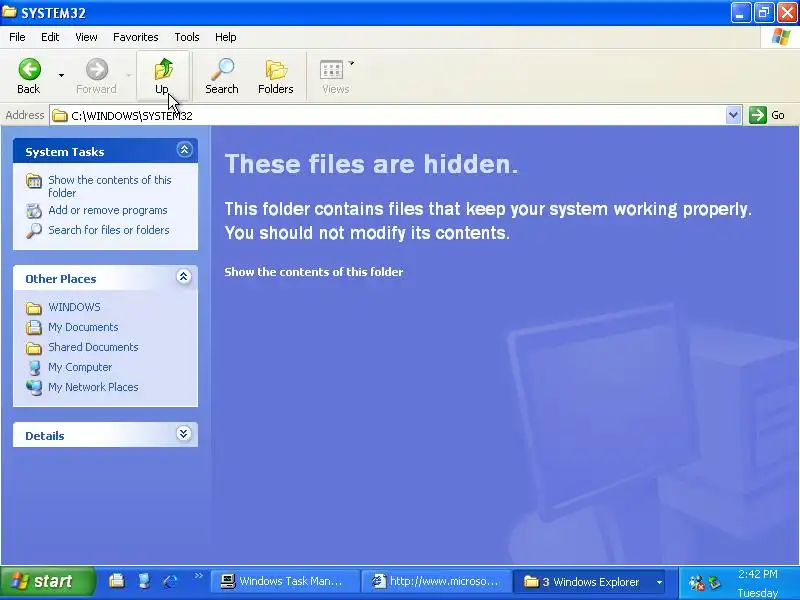The height and width of the screenshot is (600, 800).
Task: Click the SYSTEM32 title bar folder icon
Action: click(9, 11)
